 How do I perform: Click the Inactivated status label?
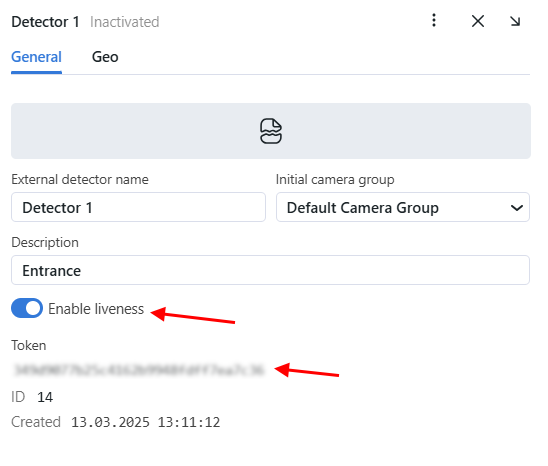click(x=125, y=22)
